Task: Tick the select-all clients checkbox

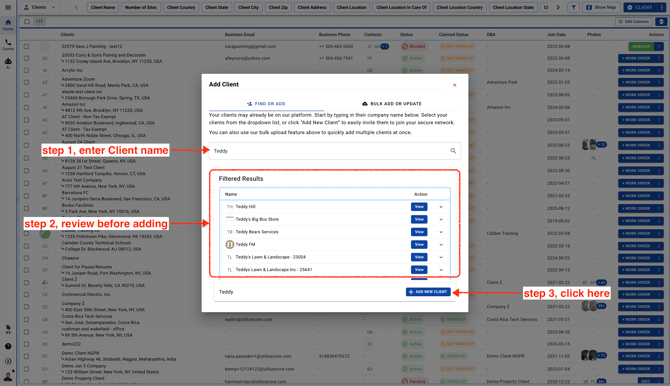Action: click(27, 21)
